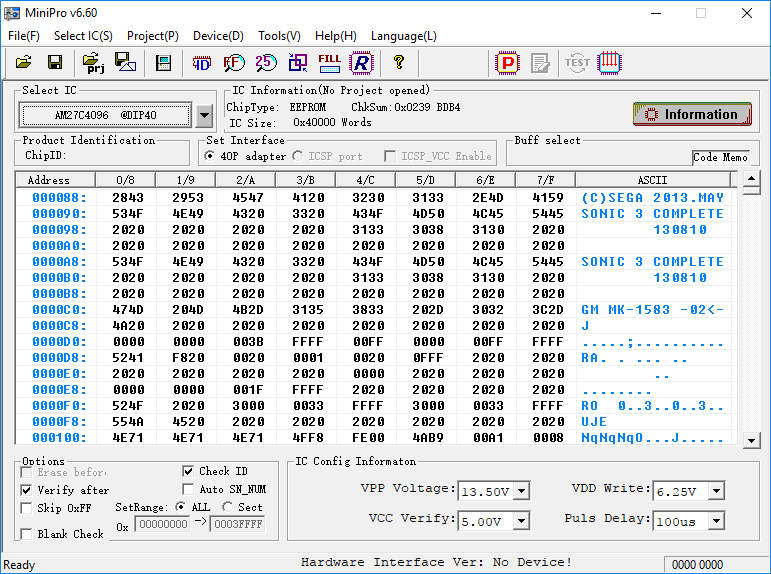The width and height of the screenshot is (771, 574).
Task: Click the Information button
Action: tap(691, 114)
